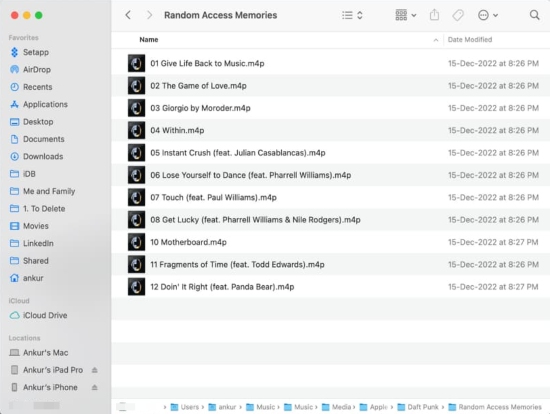The height and width of the screenshot is (414, 550).
Task: Select Ankur's iPad Pro location
Action: [47, 370]
